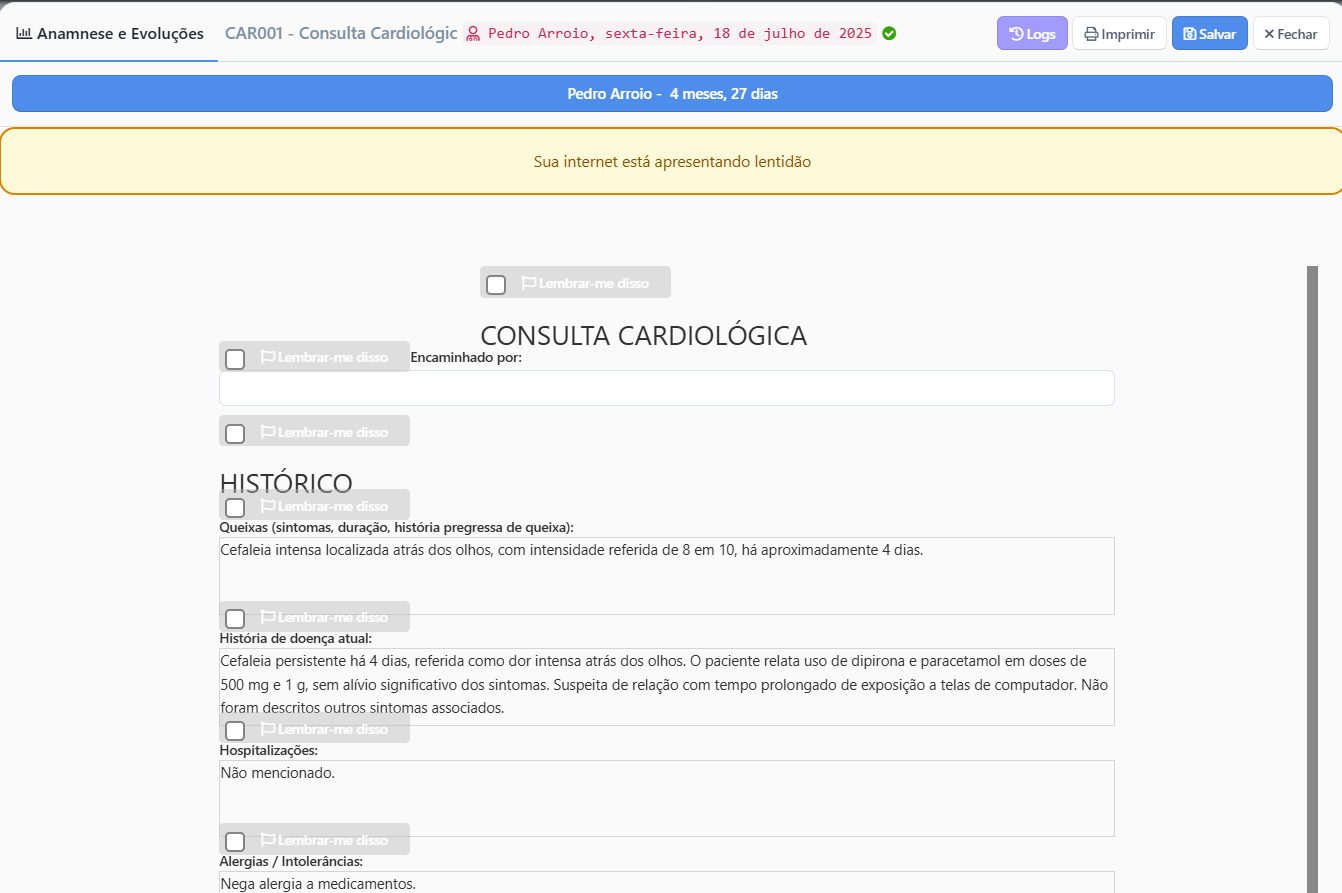
Task: Check Lembrar-me disso above Consulta Cardiológica title
Action: [496, 285]
